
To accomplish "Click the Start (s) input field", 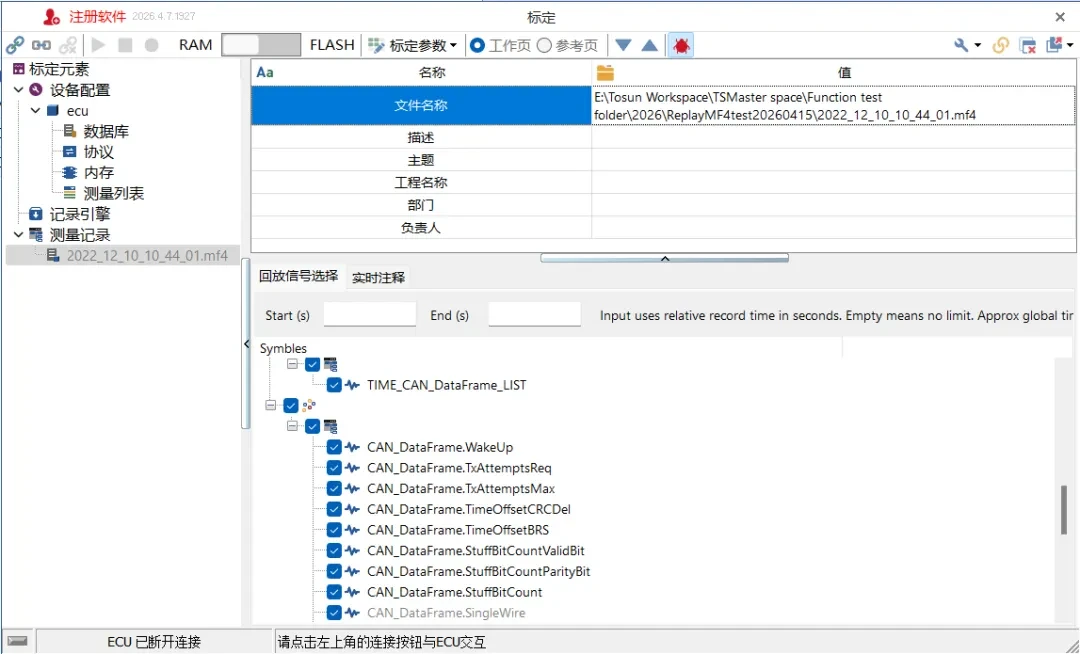I will (x=369, y=315).
